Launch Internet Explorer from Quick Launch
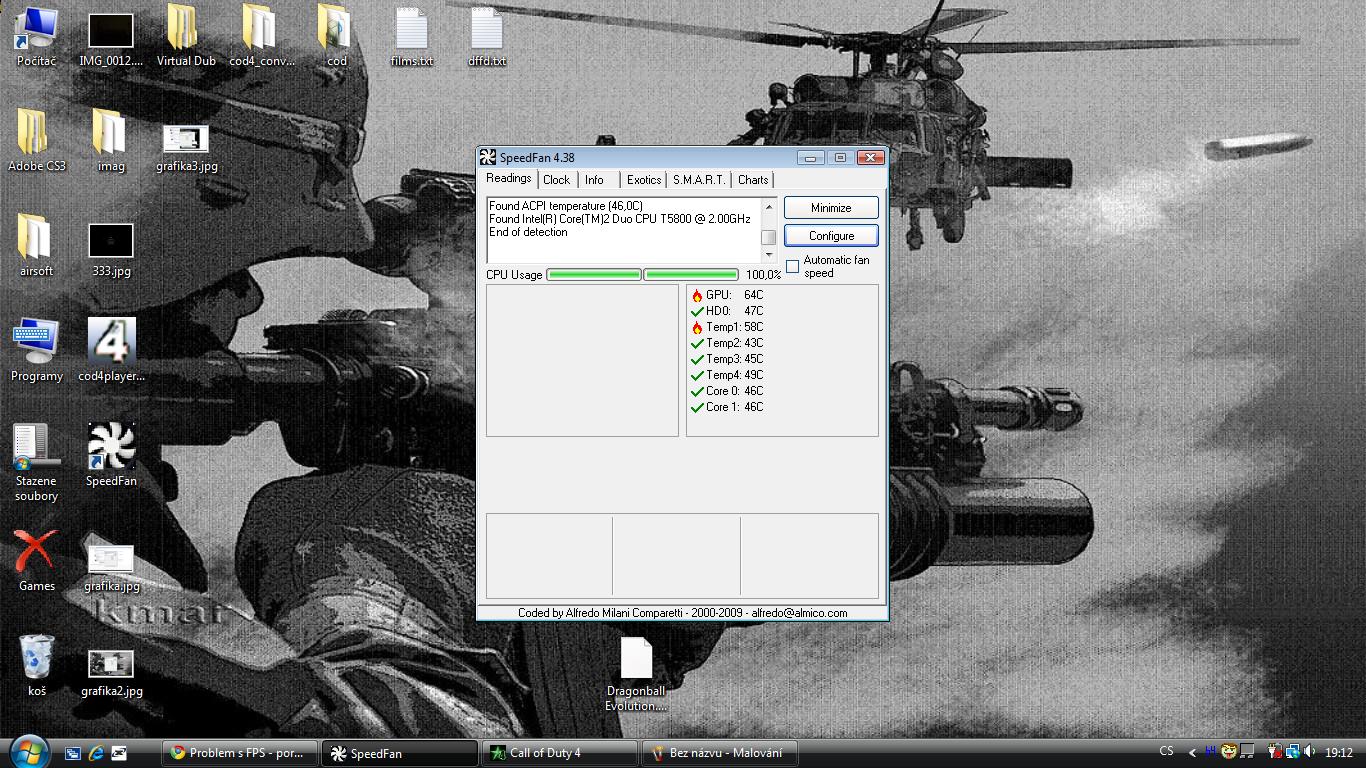Screen dimensions: 1366x768 pyautogui.click(x=96, y=753)
